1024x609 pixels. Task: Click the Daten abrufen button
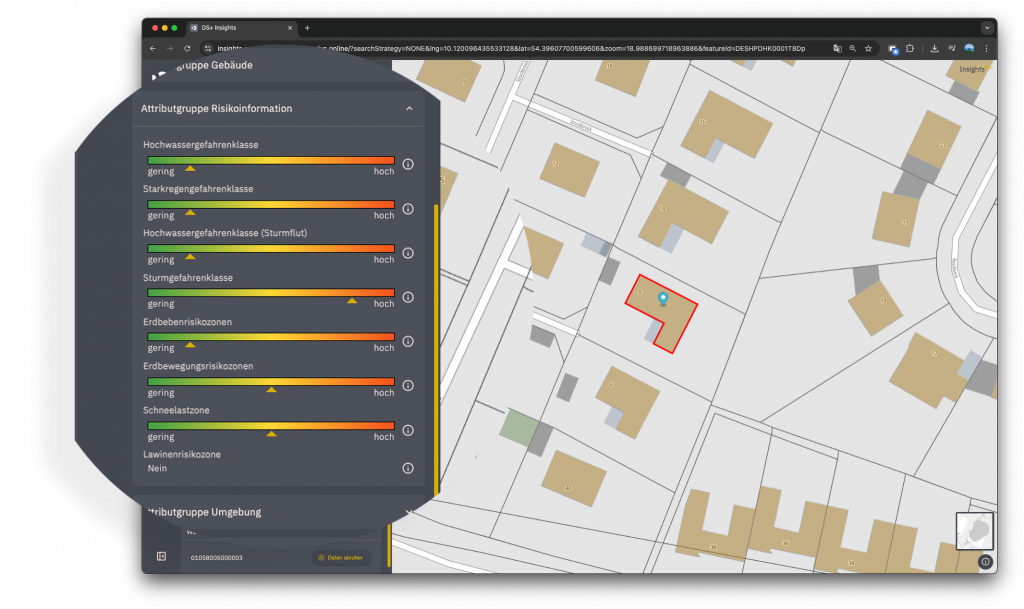(342, 557)
